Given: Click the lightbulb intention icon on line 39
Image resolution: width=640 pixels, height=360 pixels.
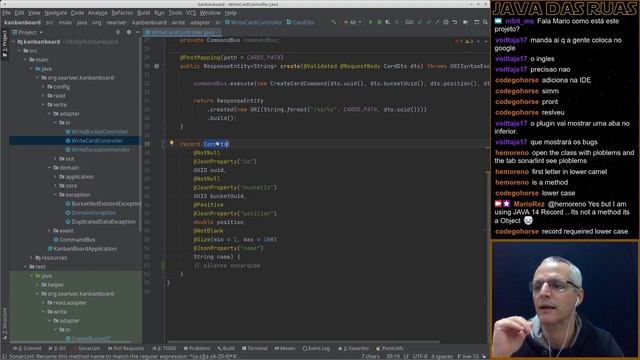Looking at the screenshot, I should 171,143.
